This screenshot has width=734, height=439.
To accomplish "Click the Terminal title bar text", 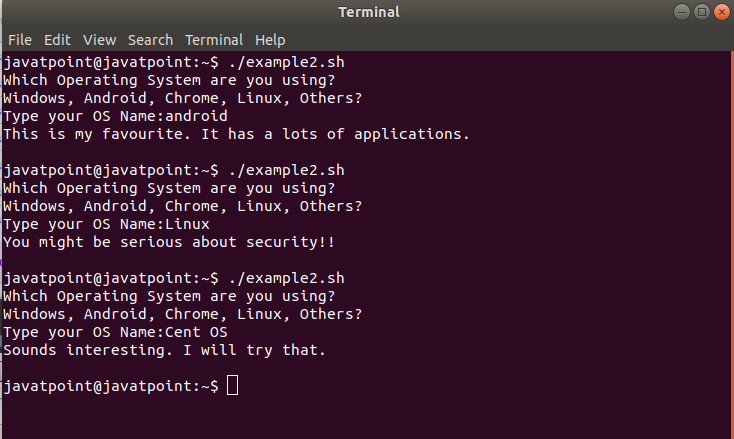I will click(368, 12).
